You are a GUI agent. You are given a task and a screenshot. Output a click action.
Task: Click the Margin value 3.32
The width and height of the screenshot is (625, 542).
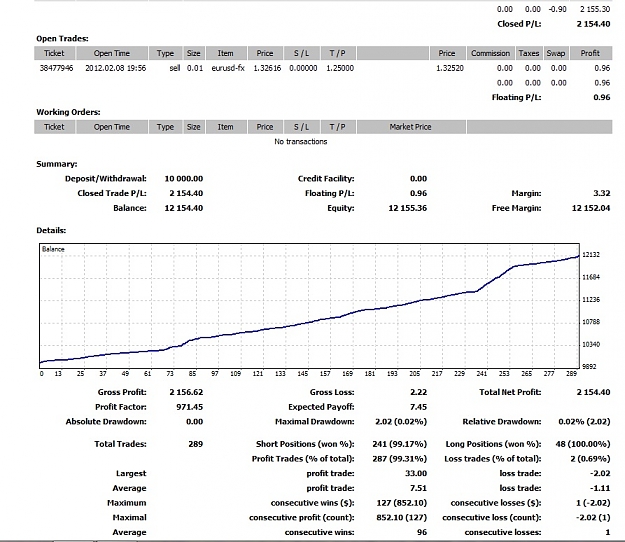coord(601,193)
